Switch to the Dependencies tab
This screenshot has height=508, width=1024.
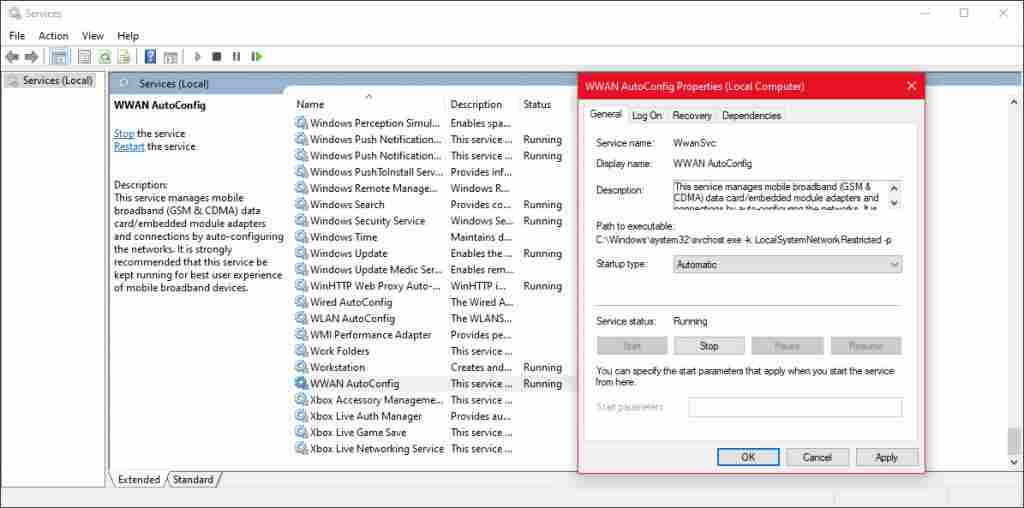tap(752, 116)
